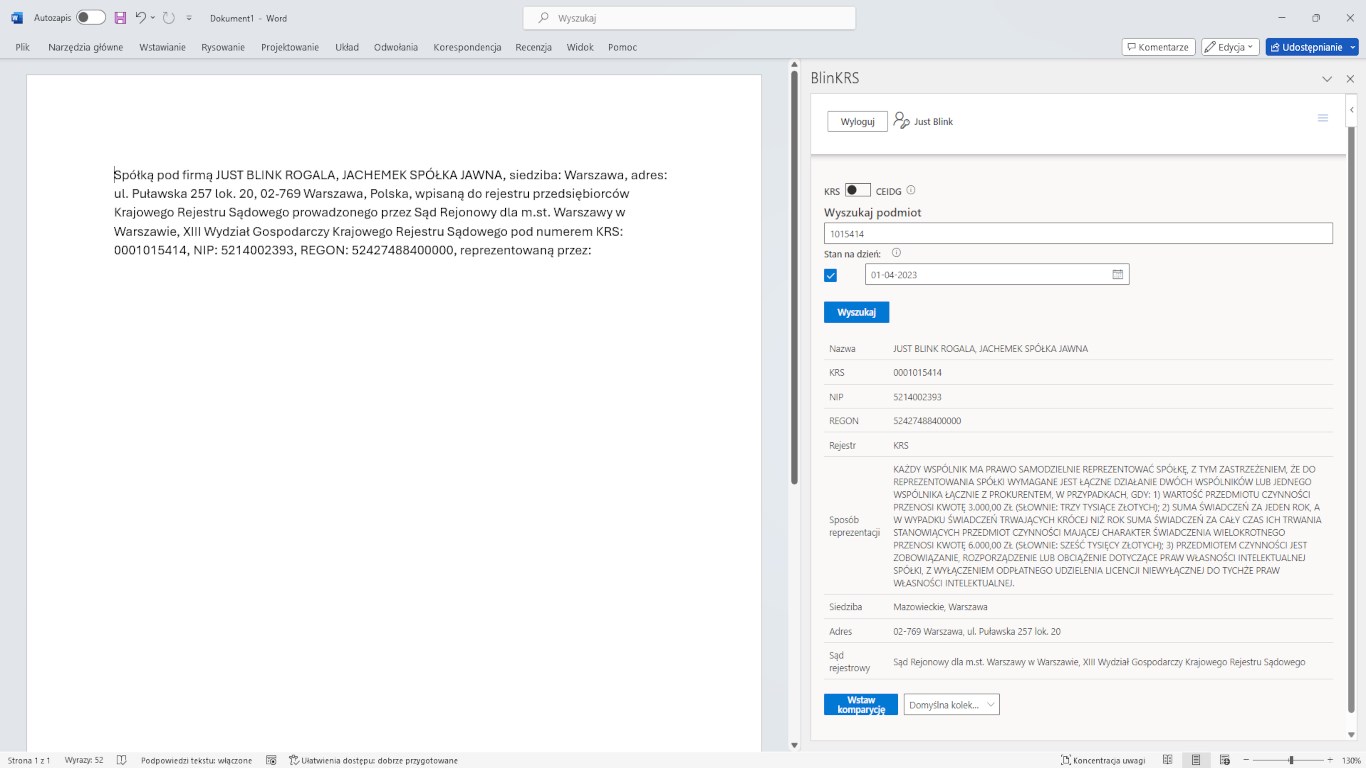
Task: Click the Strona 1 z 1 page indicator
Action: coord(29,760)
